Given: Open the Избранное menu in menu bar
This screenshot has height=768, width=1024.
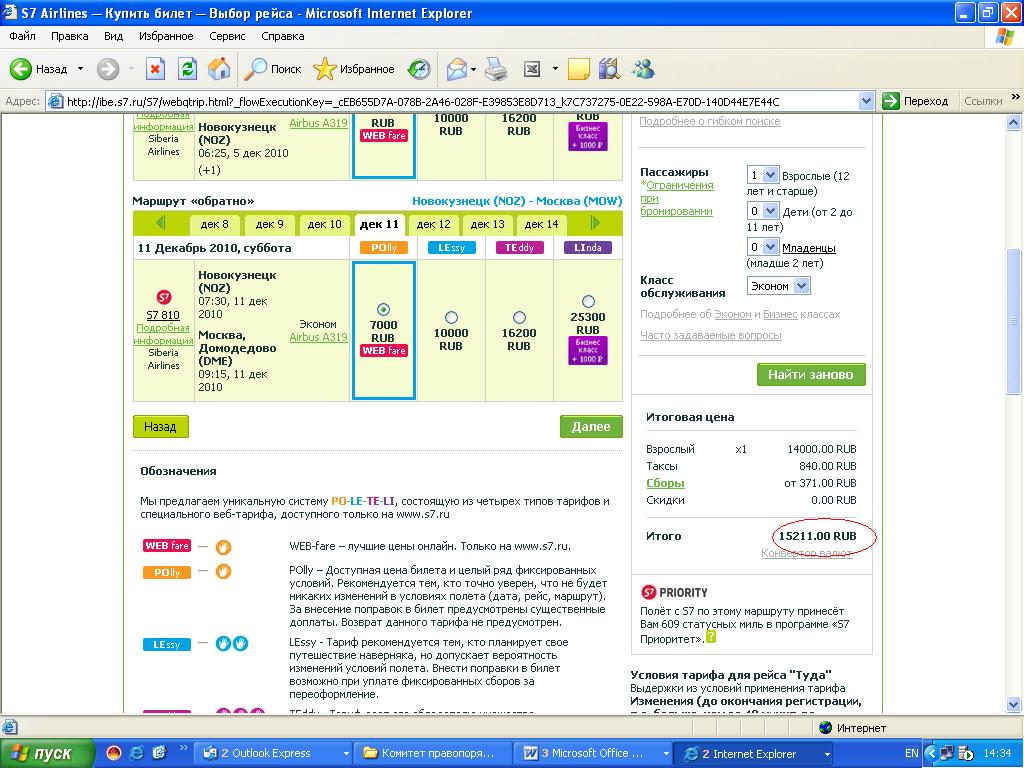Looking at the screenshot, I should click(x=166, y=36).
